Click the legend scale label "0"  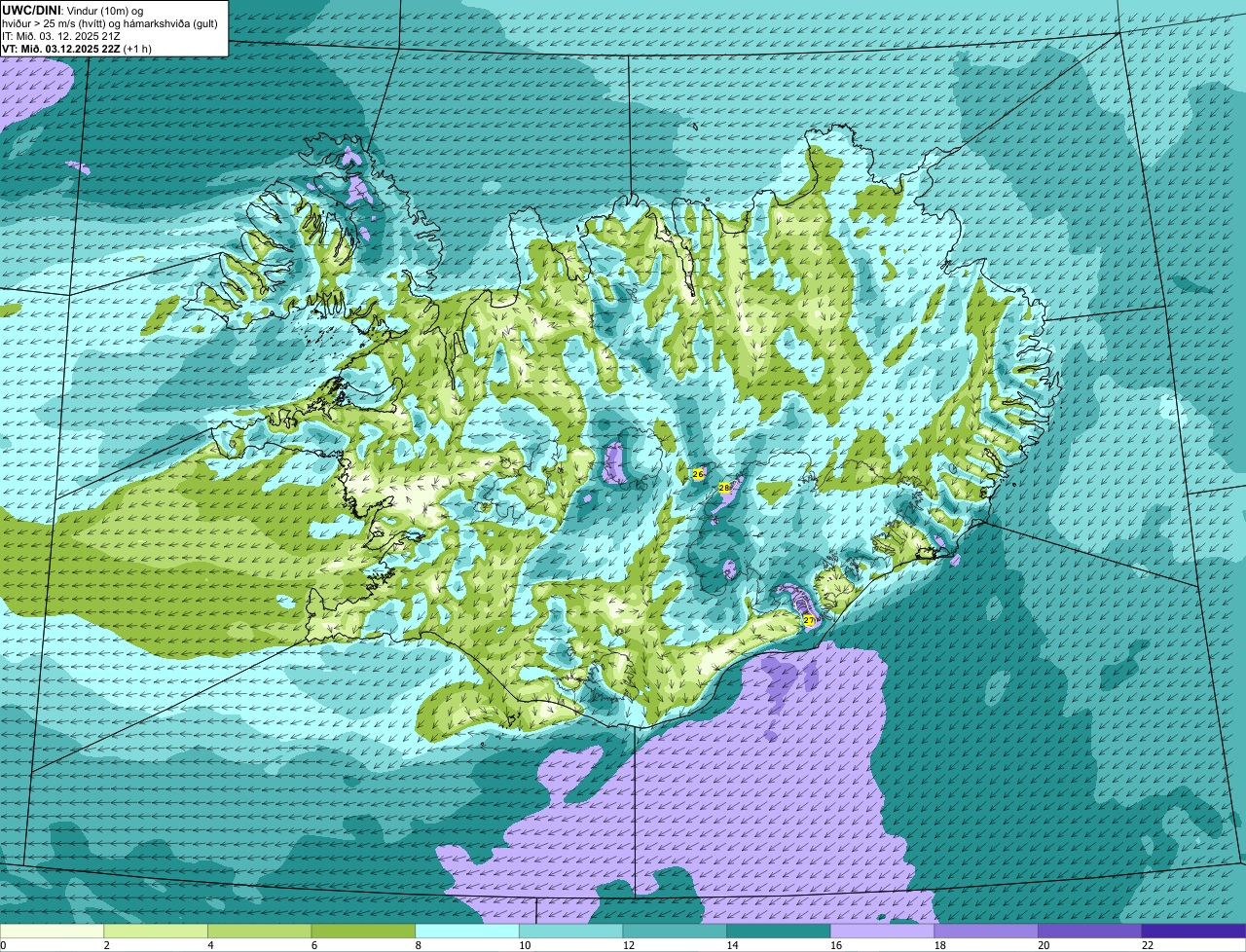click(x=3, y=945)
